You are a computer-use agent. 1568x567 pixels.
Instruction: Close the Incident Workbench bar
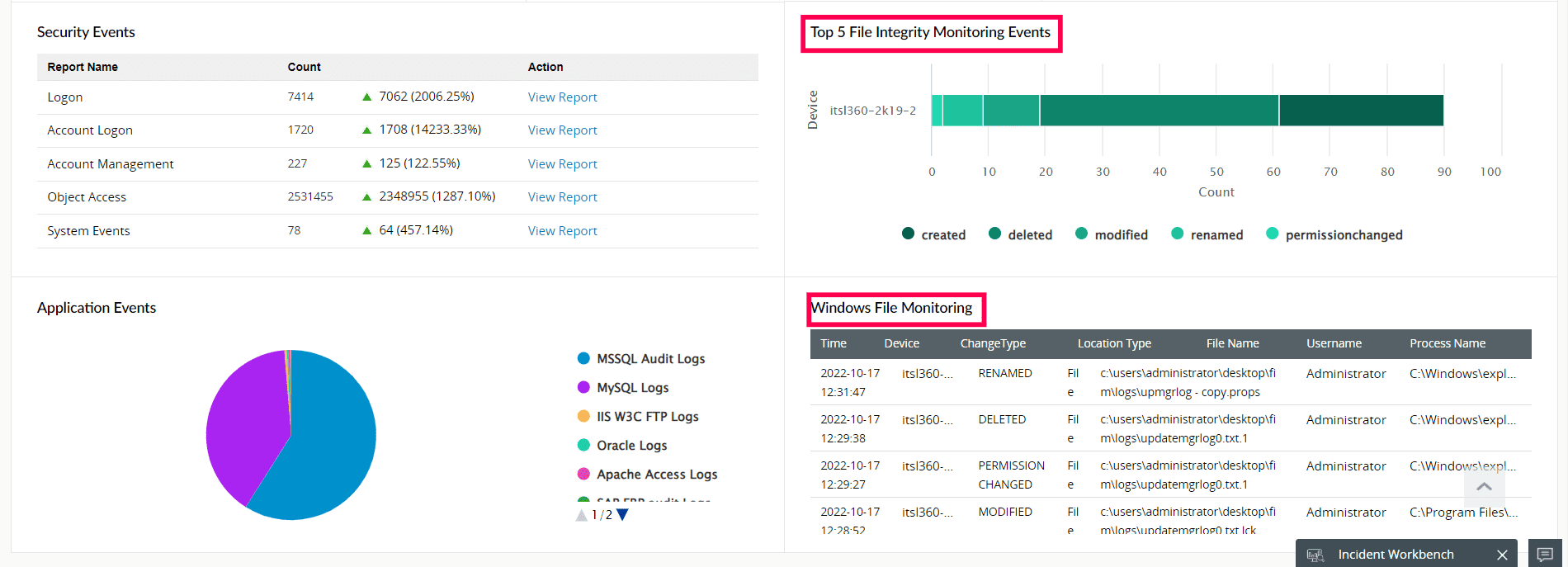[1502, 555]
